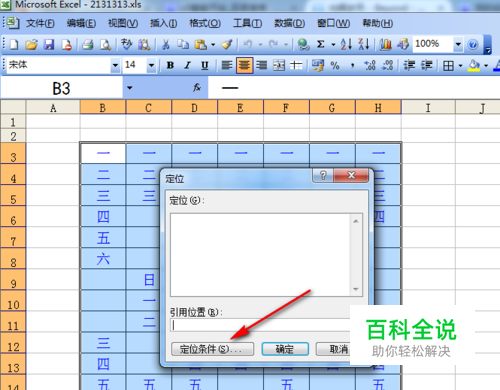Open the zoom percentage dropdown
The image size is (500, 390).
click(458, 44)
